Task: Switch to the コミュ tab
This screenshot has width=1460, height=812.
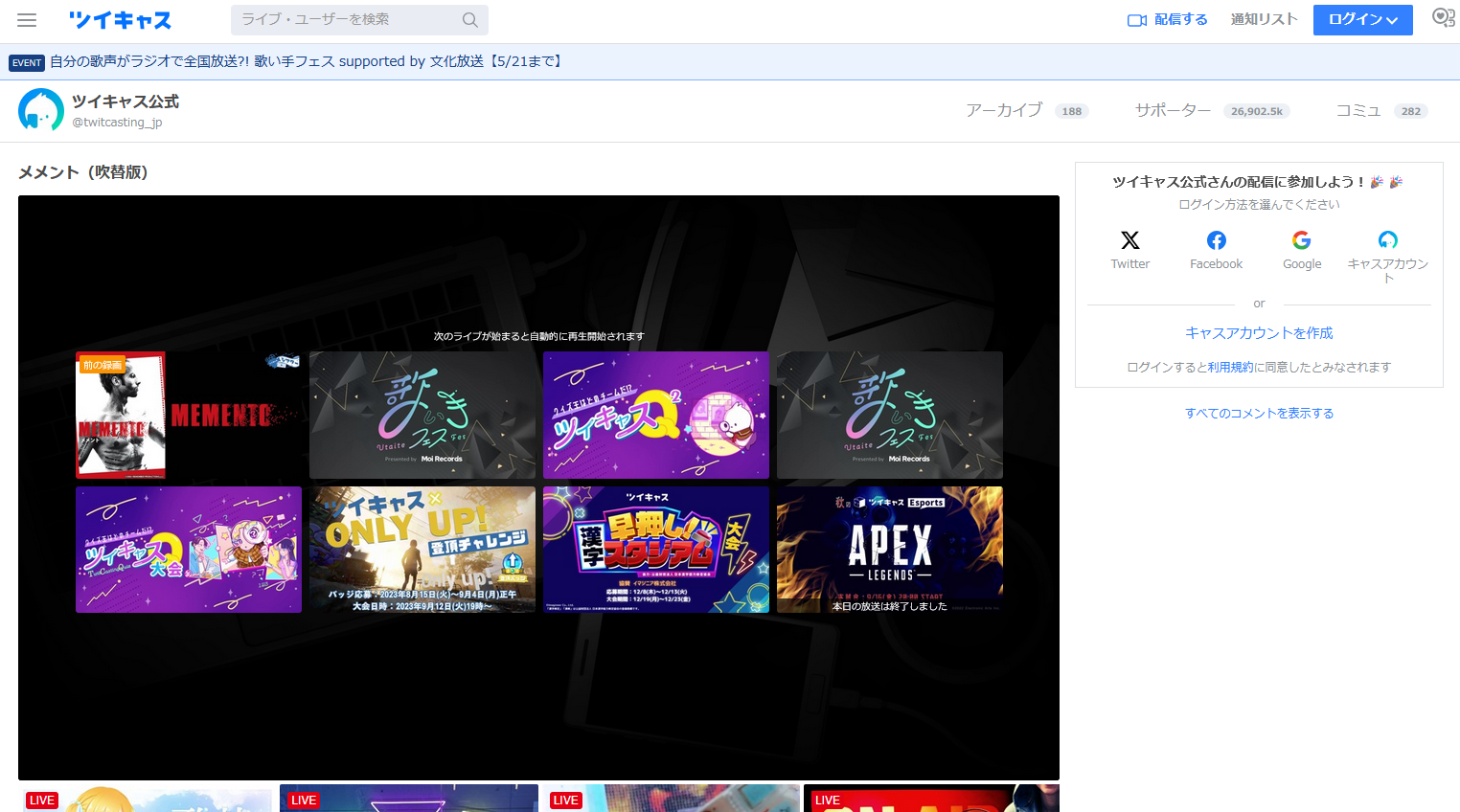Action: 1358,110
